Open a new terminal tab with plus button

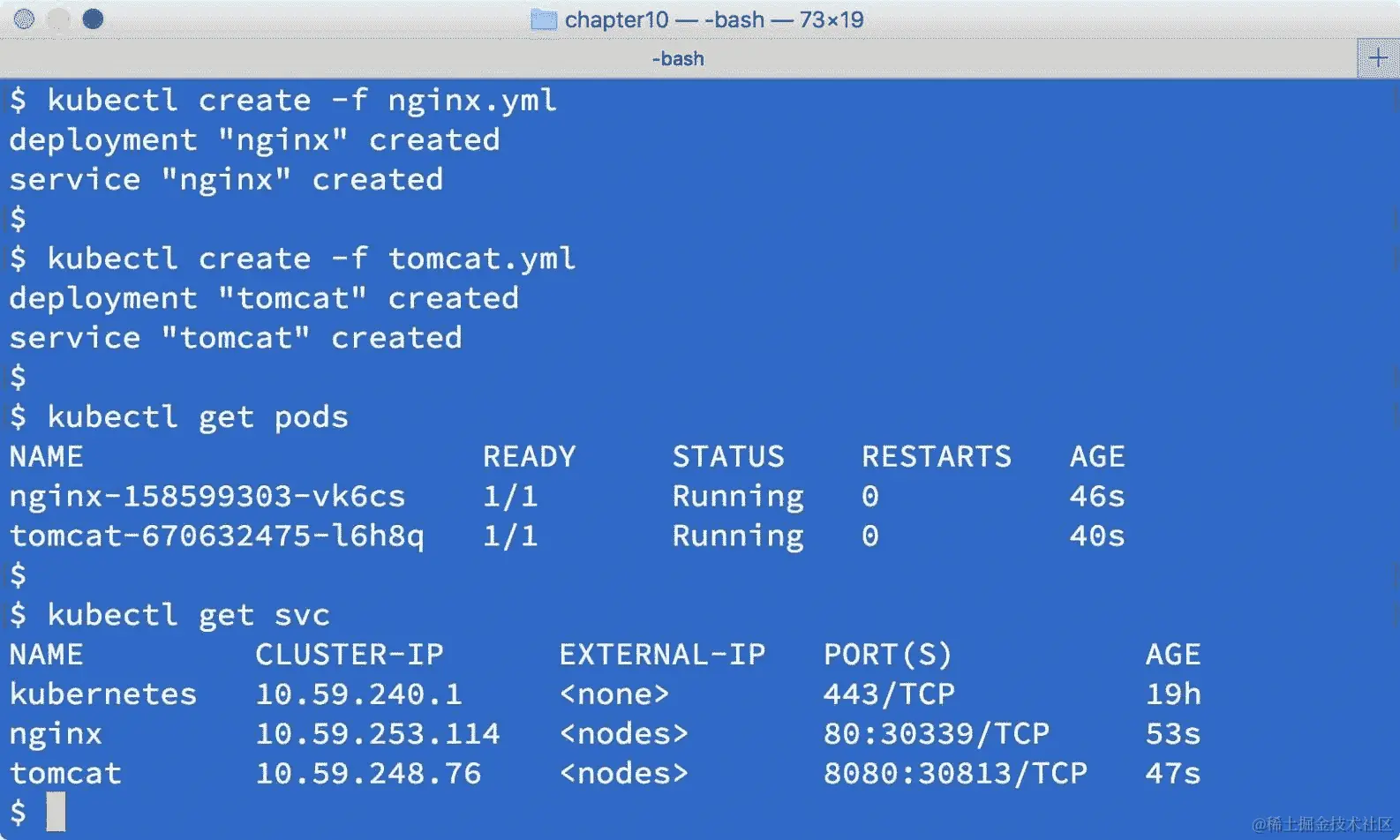[x=1378, y=59]
